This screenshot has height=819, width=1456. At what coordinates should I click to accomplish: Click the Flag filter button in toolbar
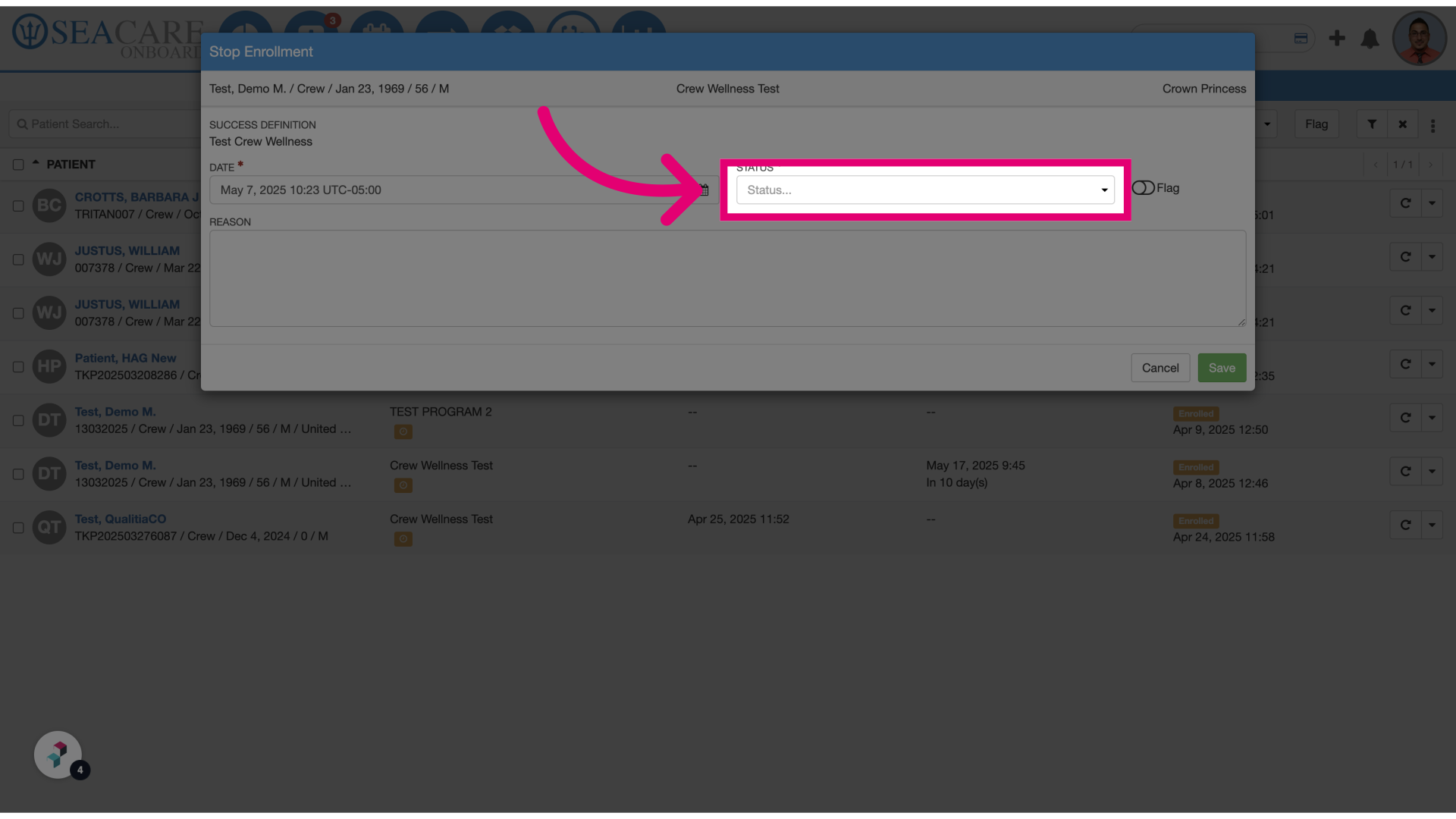pyautogui.click(x=1316, y=124)
